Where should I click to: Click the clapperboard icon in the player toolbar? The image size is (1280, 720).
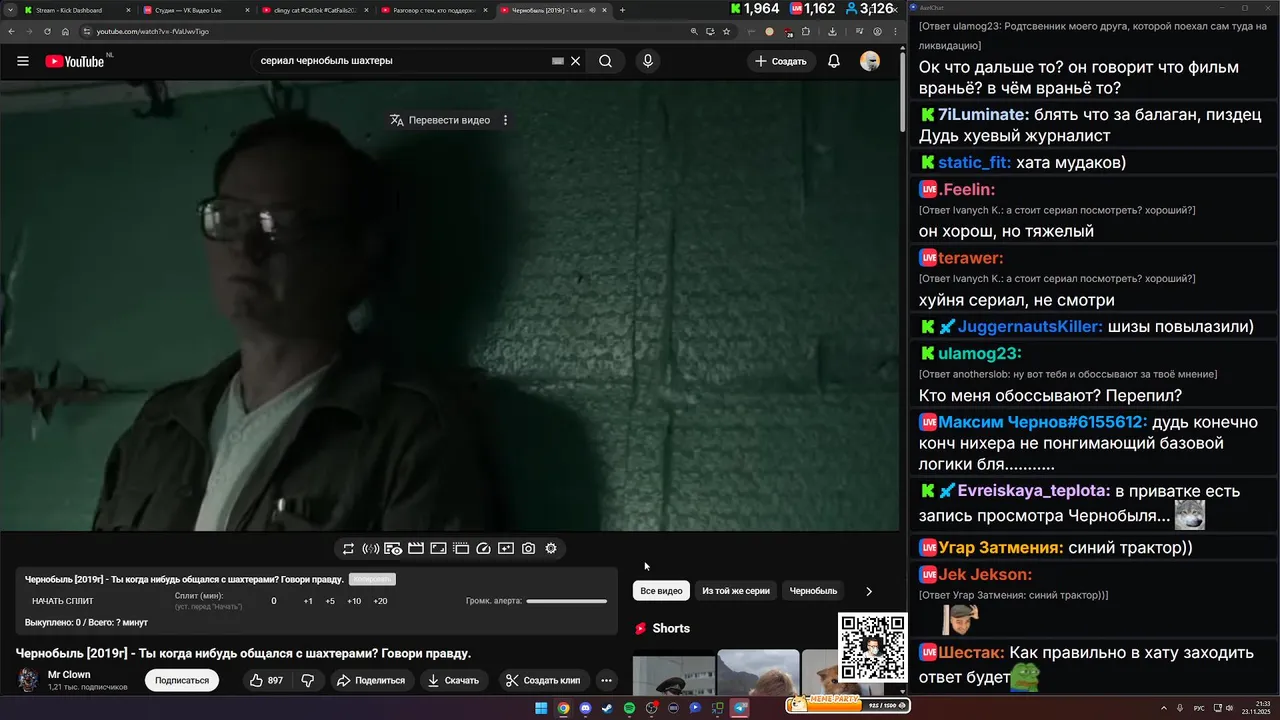(416, 548)
